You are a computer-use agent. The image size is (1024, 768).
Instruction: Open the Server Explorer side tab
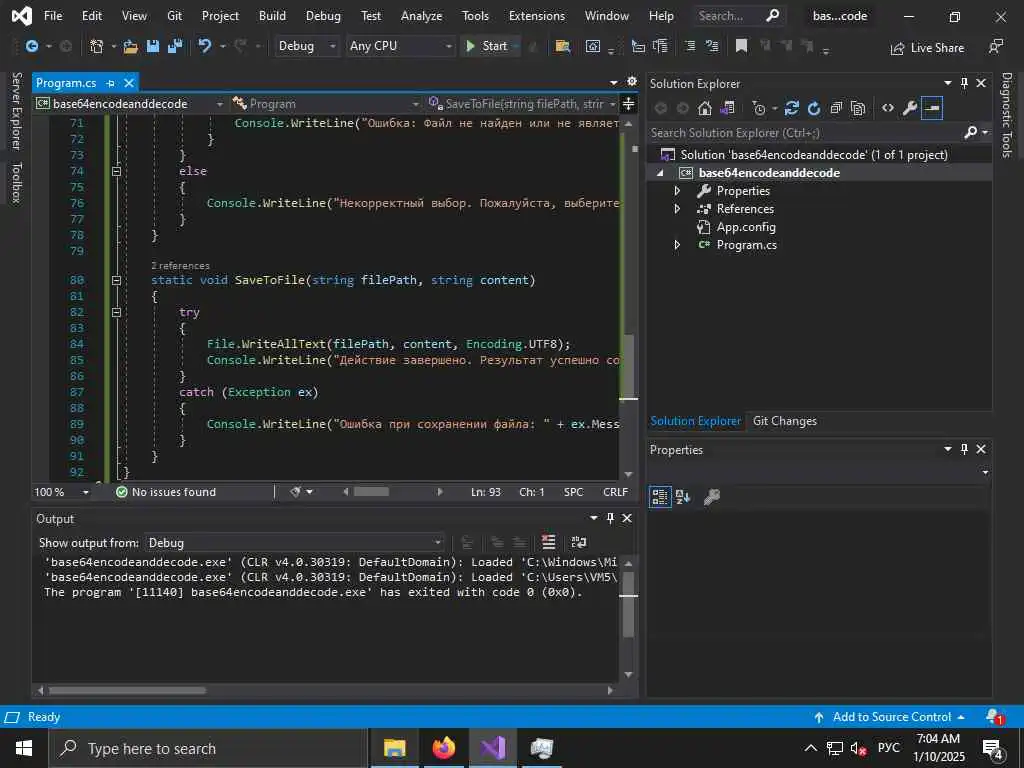coord(17,111)
